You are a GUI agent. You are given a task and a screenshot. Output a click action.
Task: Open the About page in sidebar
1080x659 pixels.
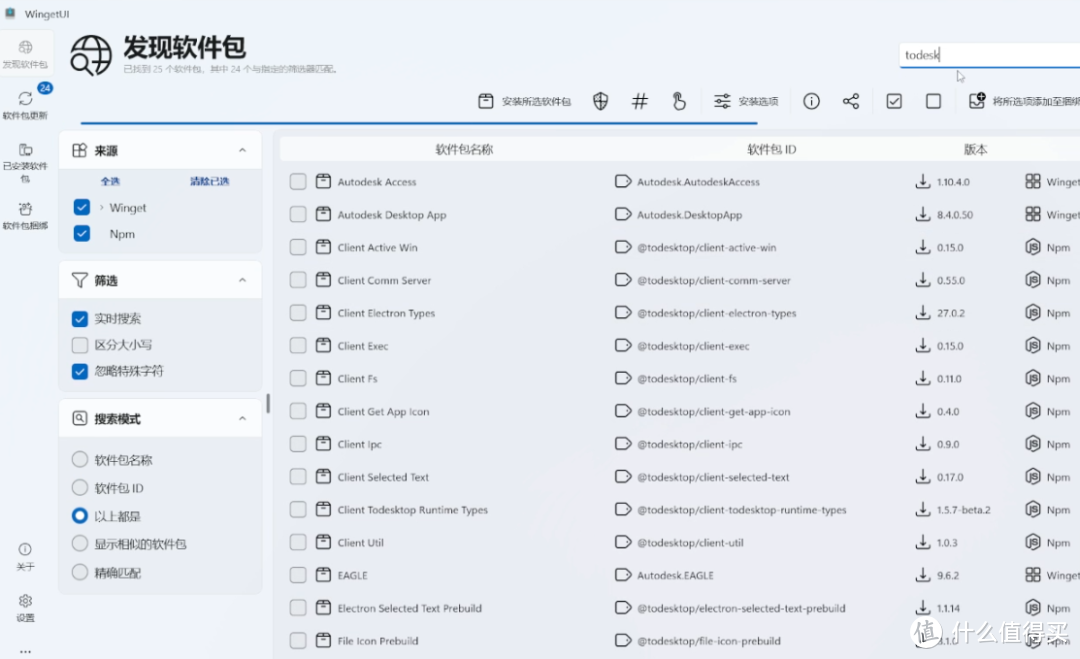point(25,556)
